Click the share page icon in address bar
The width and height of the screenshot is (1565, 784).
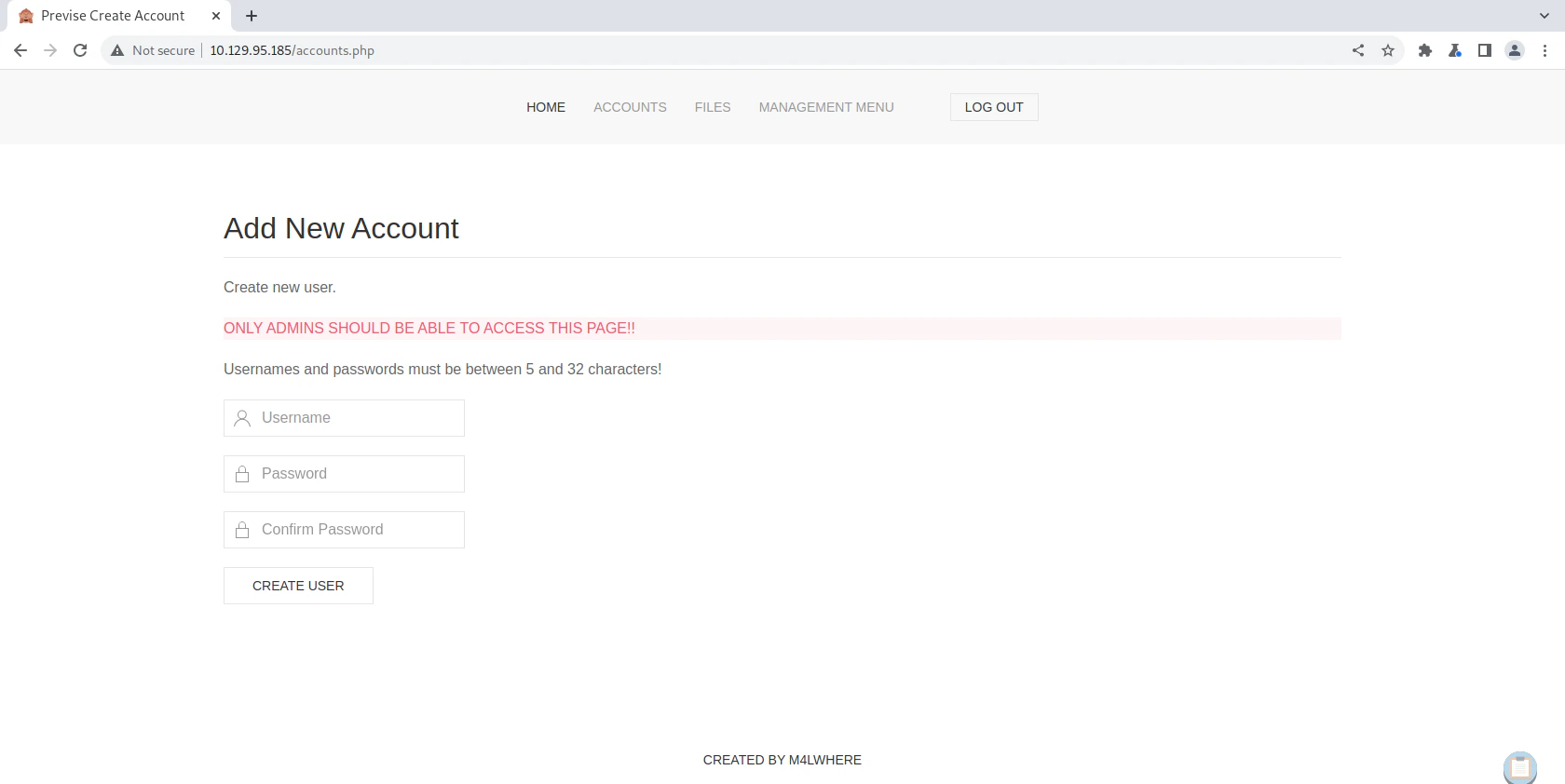1358,50
